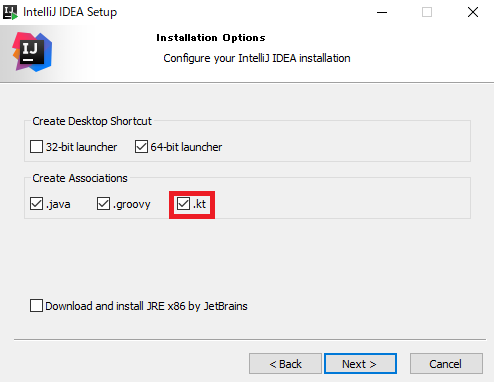Click the Create Associations group label
Screen dimensions: 494x382
click(x=80, y=178)
